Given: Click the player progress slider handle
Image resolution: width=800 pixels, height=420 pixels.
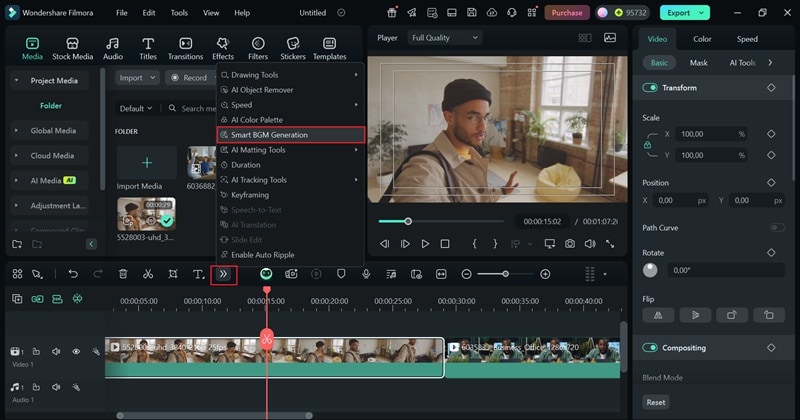Looking at the screenshot, I should (408, 221).
